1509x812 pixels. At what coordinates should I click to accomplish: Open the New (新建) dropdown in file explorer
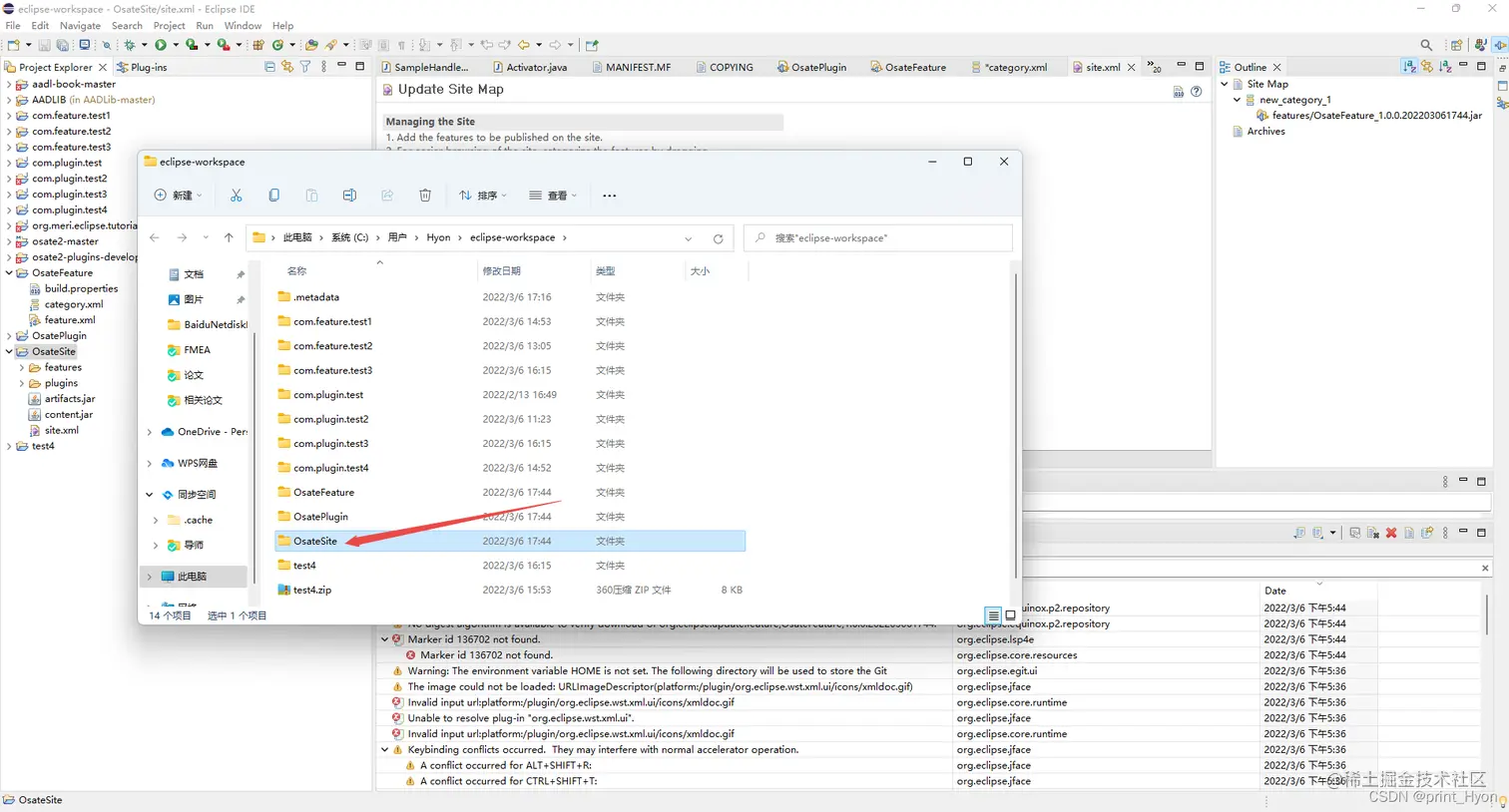[179, 196]
